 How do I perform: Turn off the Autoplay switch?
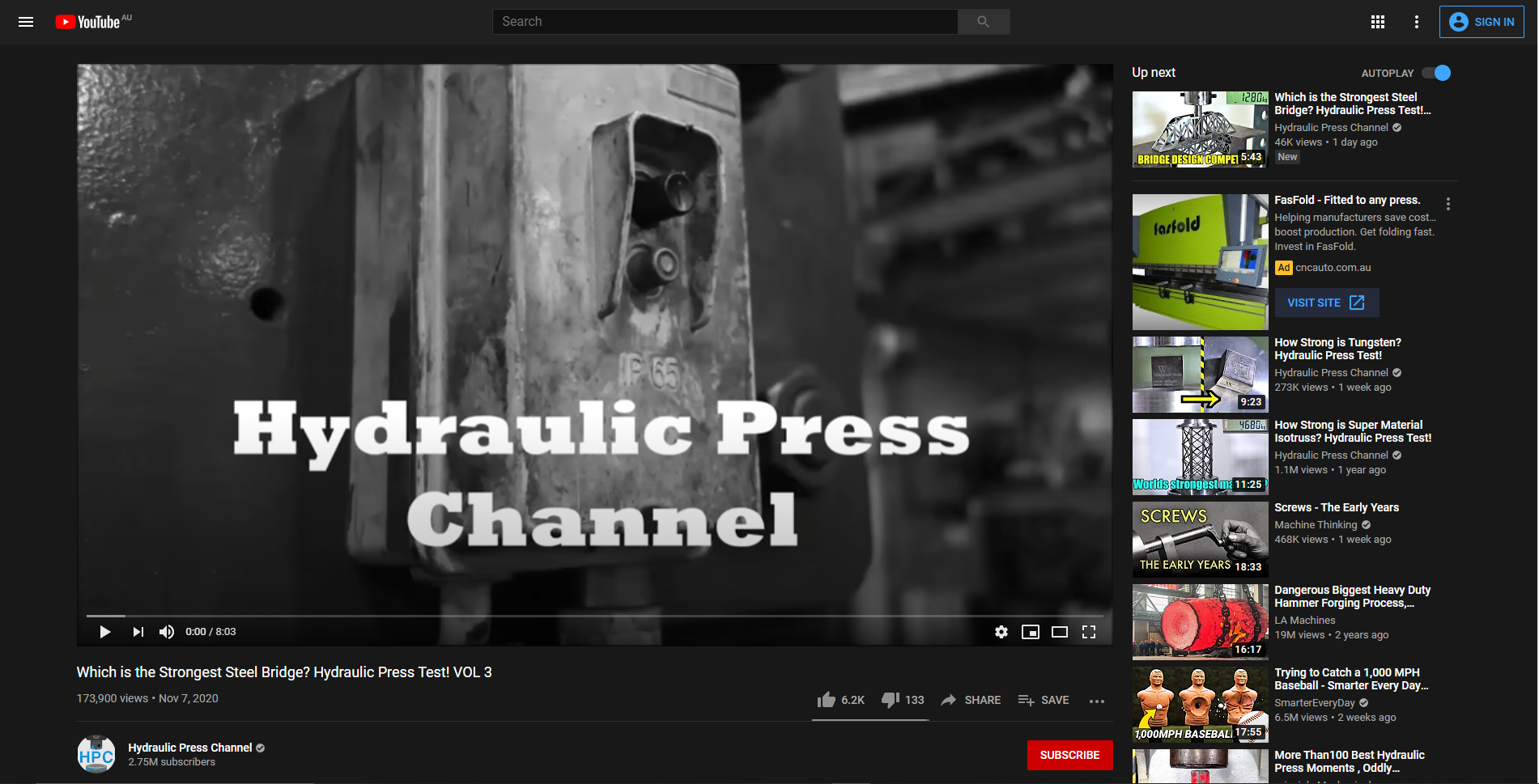tap(1436, 73)
